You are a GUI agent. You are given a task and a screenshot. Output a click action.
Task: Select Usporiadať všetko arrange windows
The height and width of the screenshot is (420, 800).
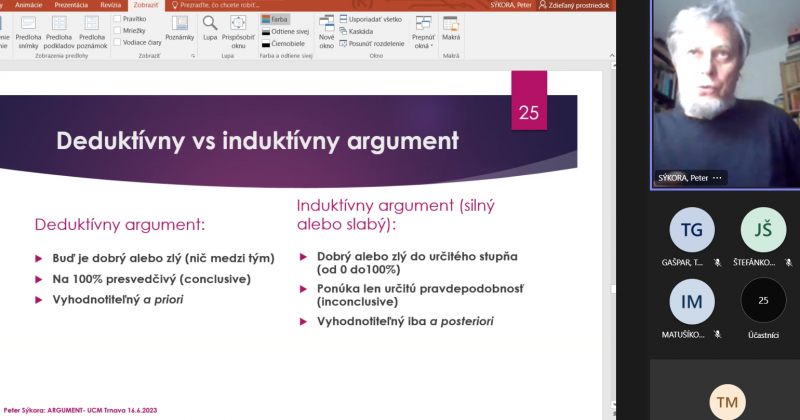(373, 18)
